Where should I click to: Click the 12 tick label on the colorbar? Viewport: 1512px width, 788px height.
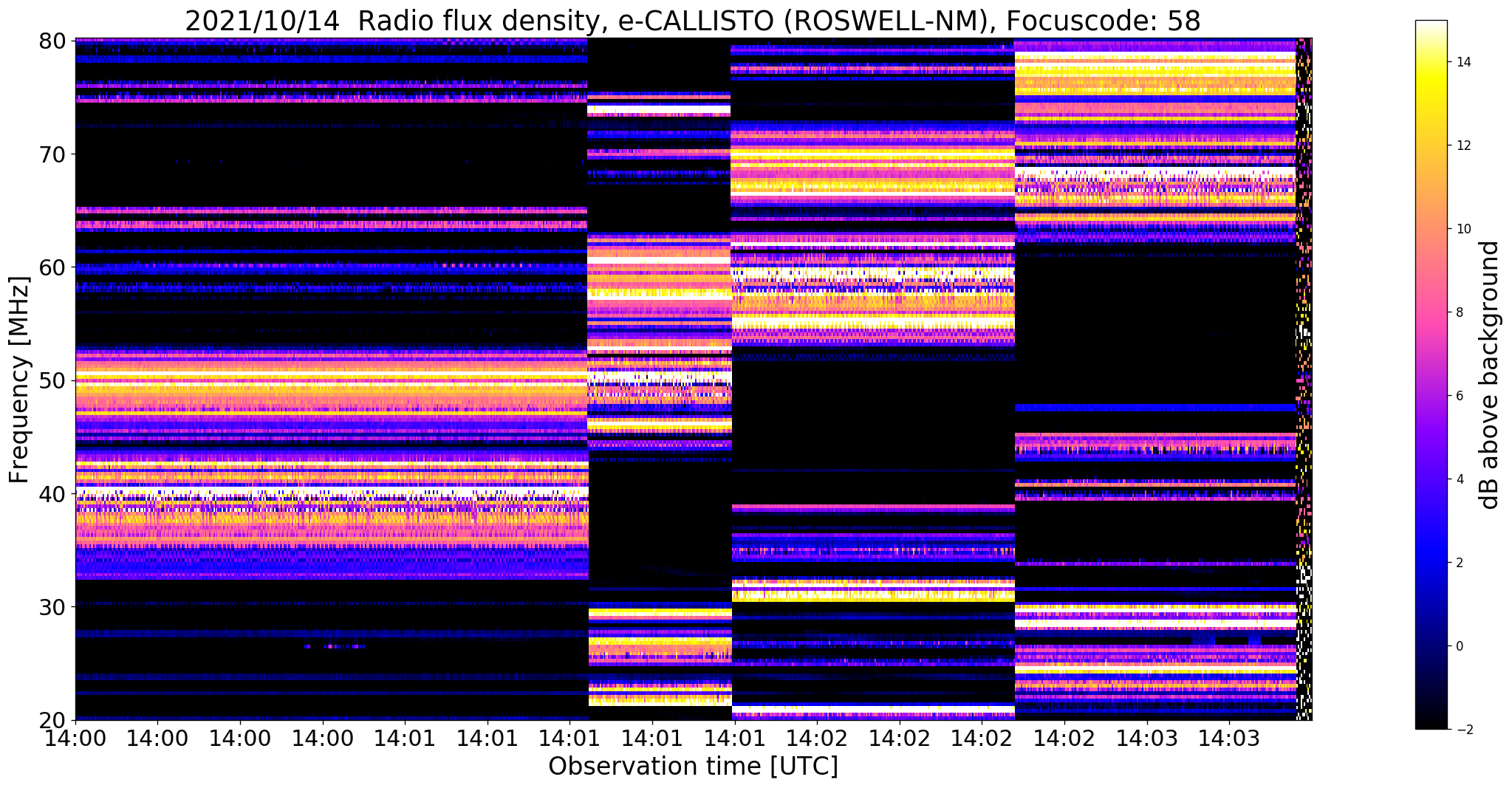(x=1463, y=145)
